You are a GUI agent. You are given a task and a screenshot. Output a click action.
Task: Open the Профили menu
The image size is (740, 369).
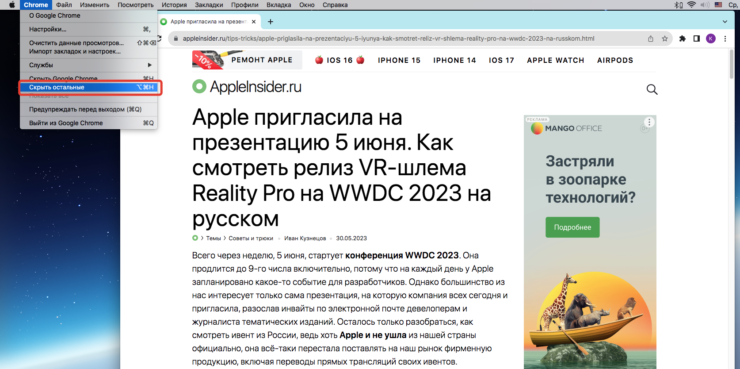244,5
